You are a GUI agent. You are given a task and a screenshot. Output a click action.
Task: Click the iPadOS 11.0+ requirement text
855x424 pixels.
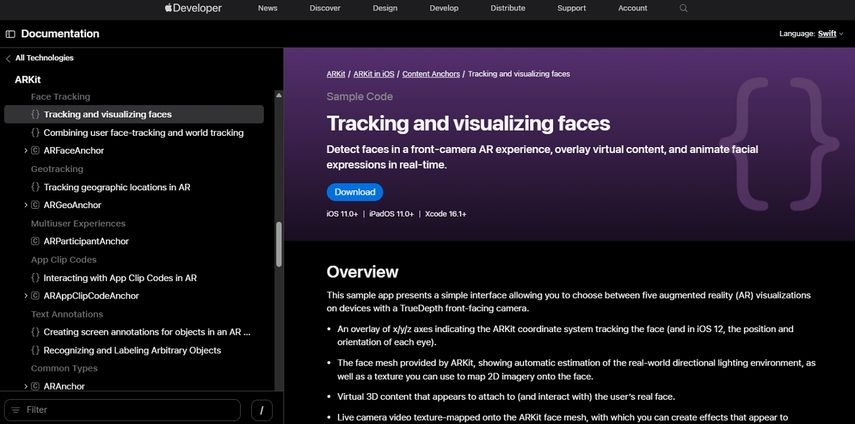(392, 214)
